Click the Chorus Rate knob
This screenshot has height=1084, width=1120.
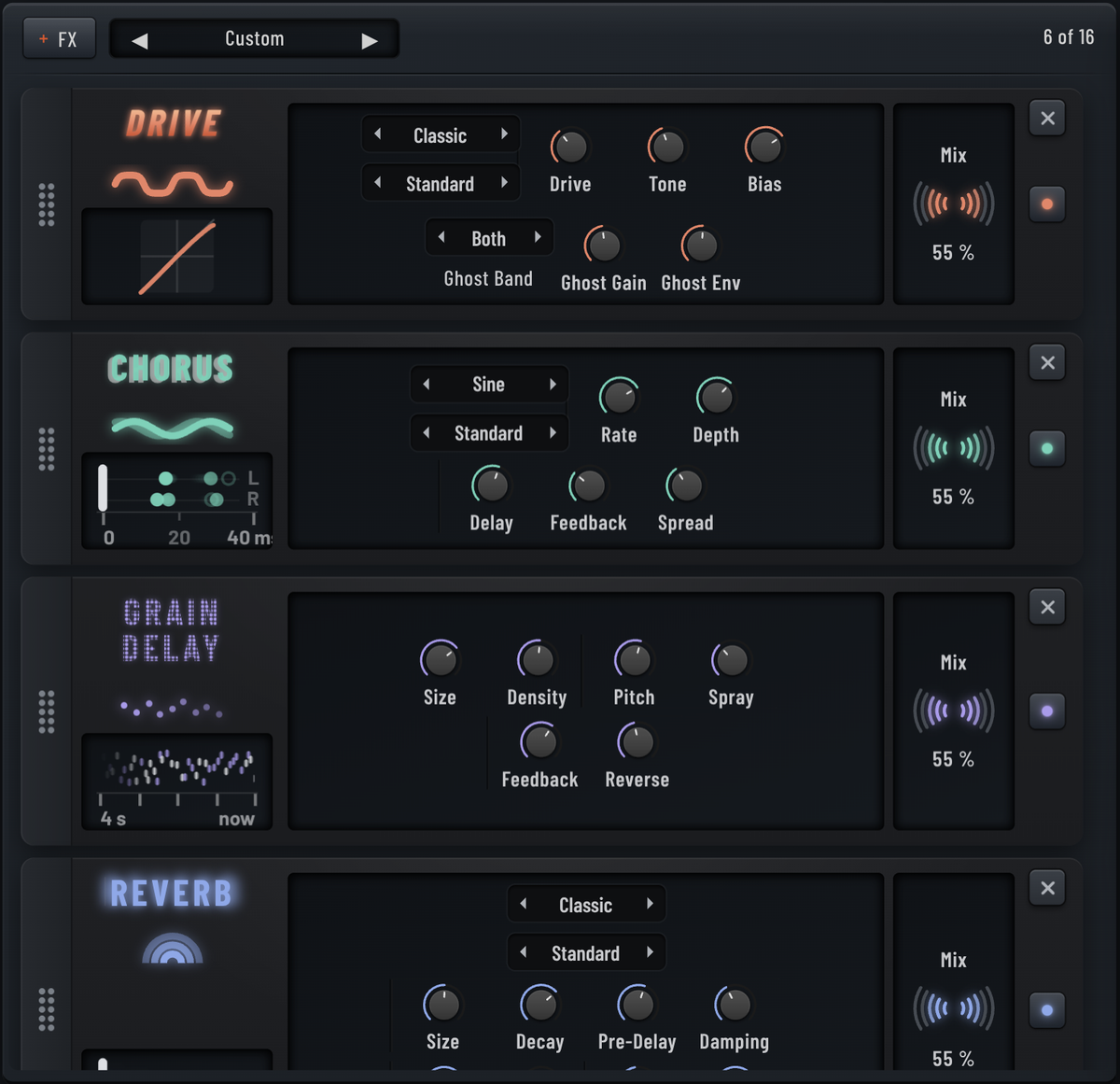[619, 397]
